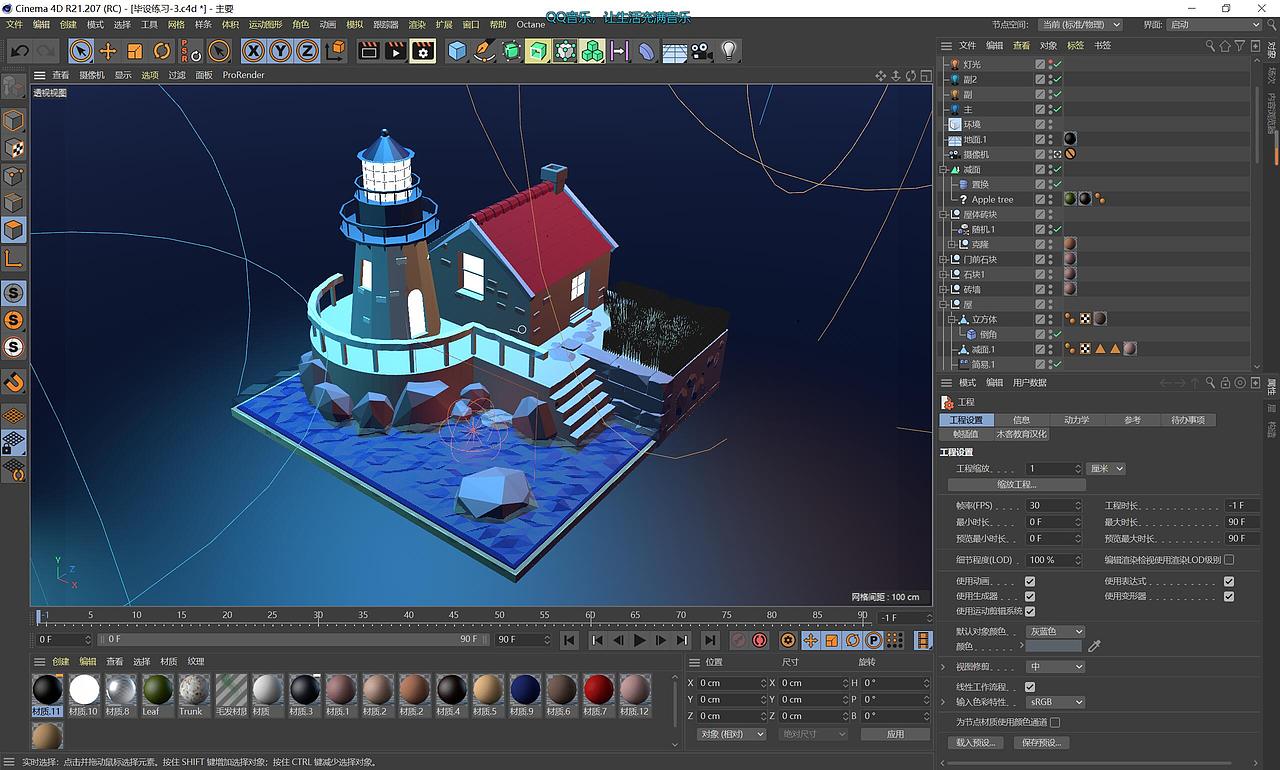Activate the Rotate tool
1280x770 pixels.
pyautogui.click(x=162, y=51)
